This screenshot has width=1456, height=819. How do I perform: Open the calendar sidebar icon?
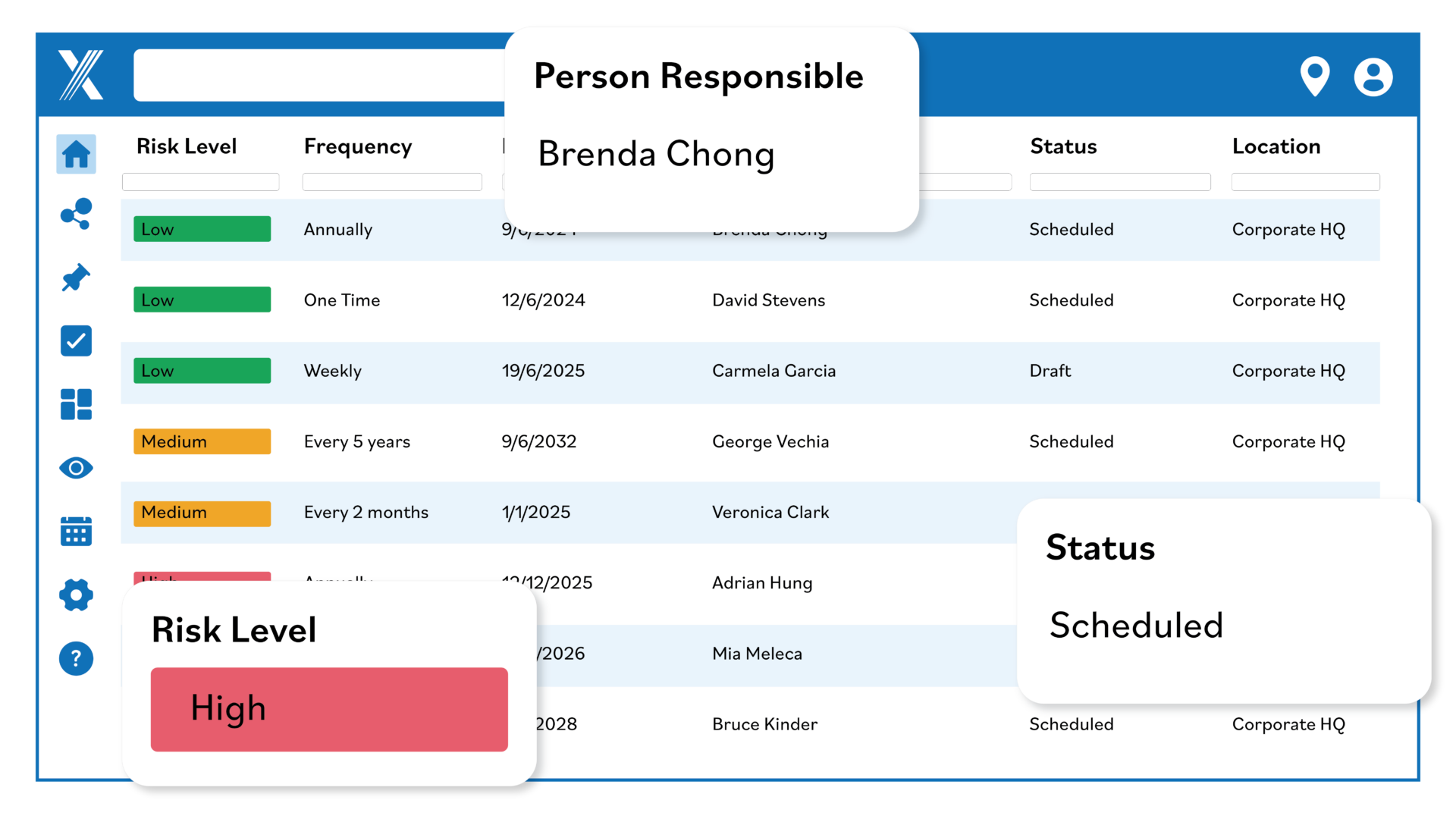tap(76, 531)
